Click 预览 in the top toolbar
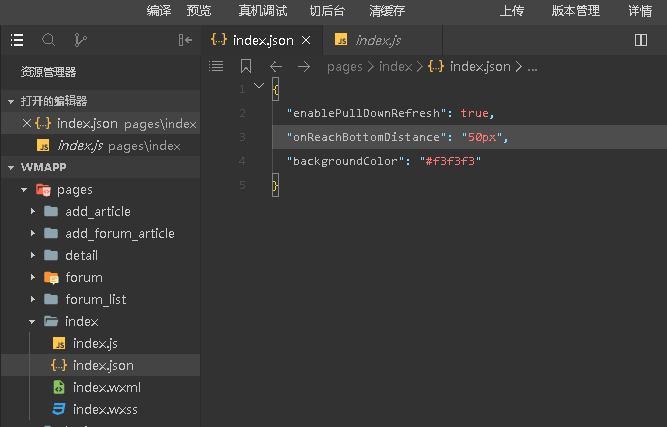The image size is (667, 427). 199,11
